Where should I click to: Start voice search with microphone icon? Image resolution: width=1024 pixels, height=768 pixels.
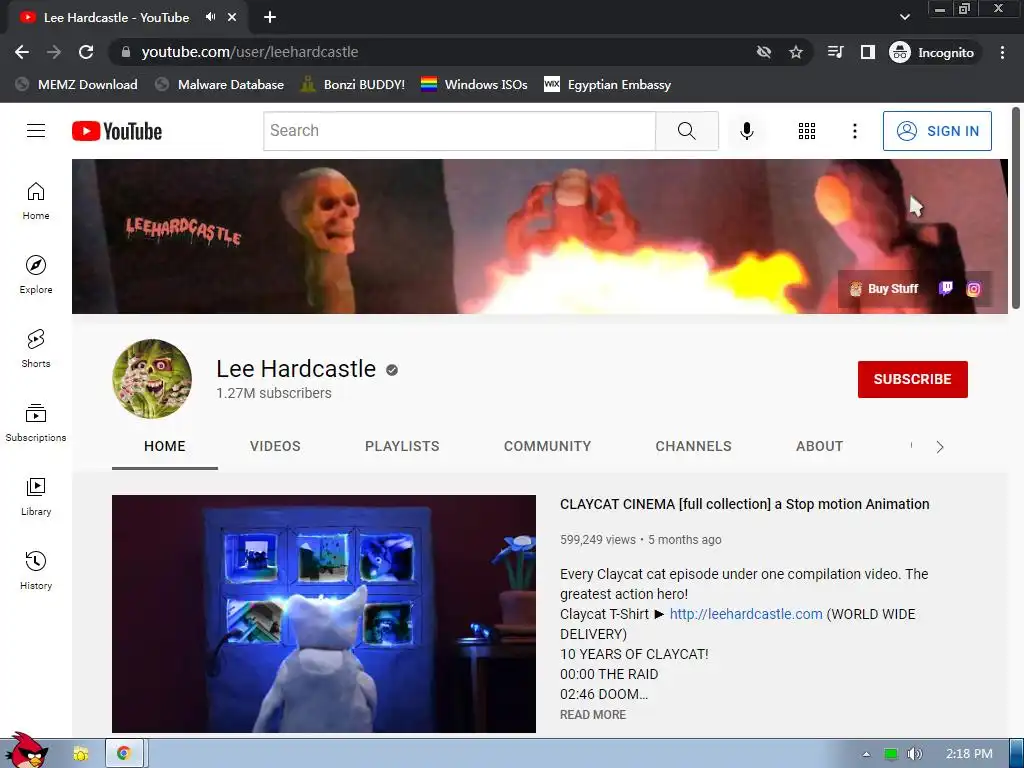pos(746,131)
